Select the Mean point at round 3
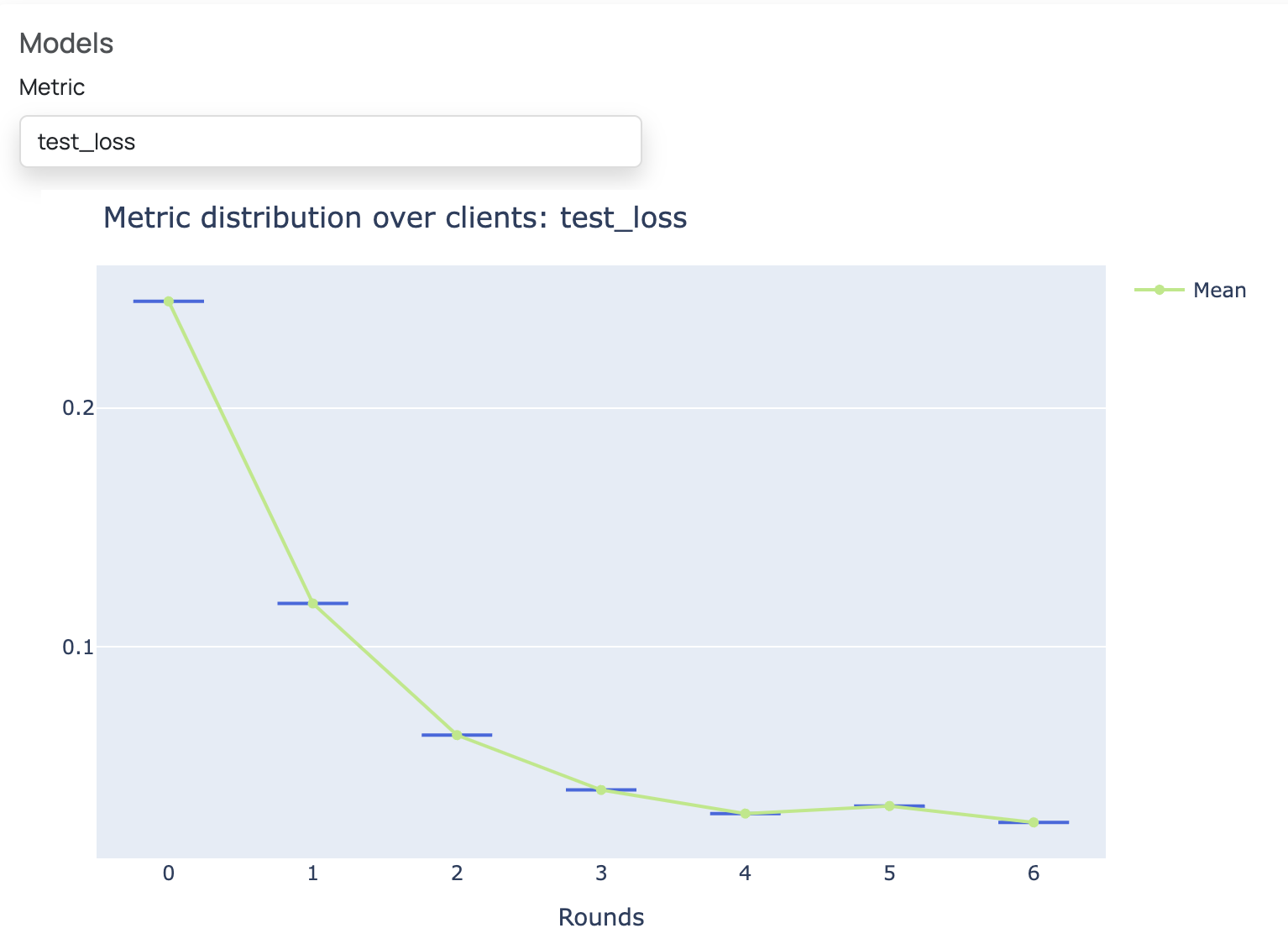This screenshot has height=944, width=1288. pyautogui.click(x=601, y=789)
